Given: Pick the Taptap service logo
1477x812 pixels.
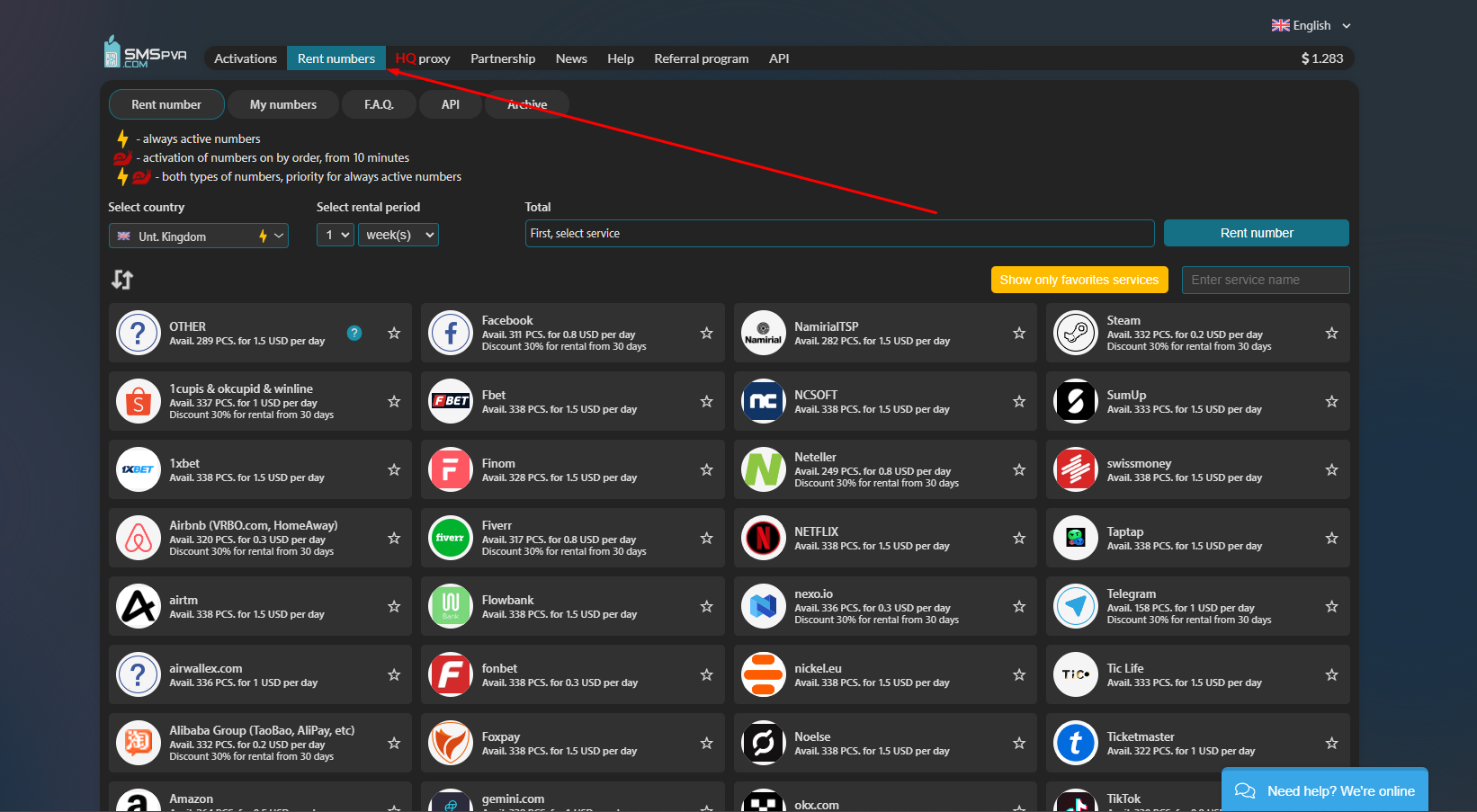Looking at the screenshot, I should [x=1076, y=538].
